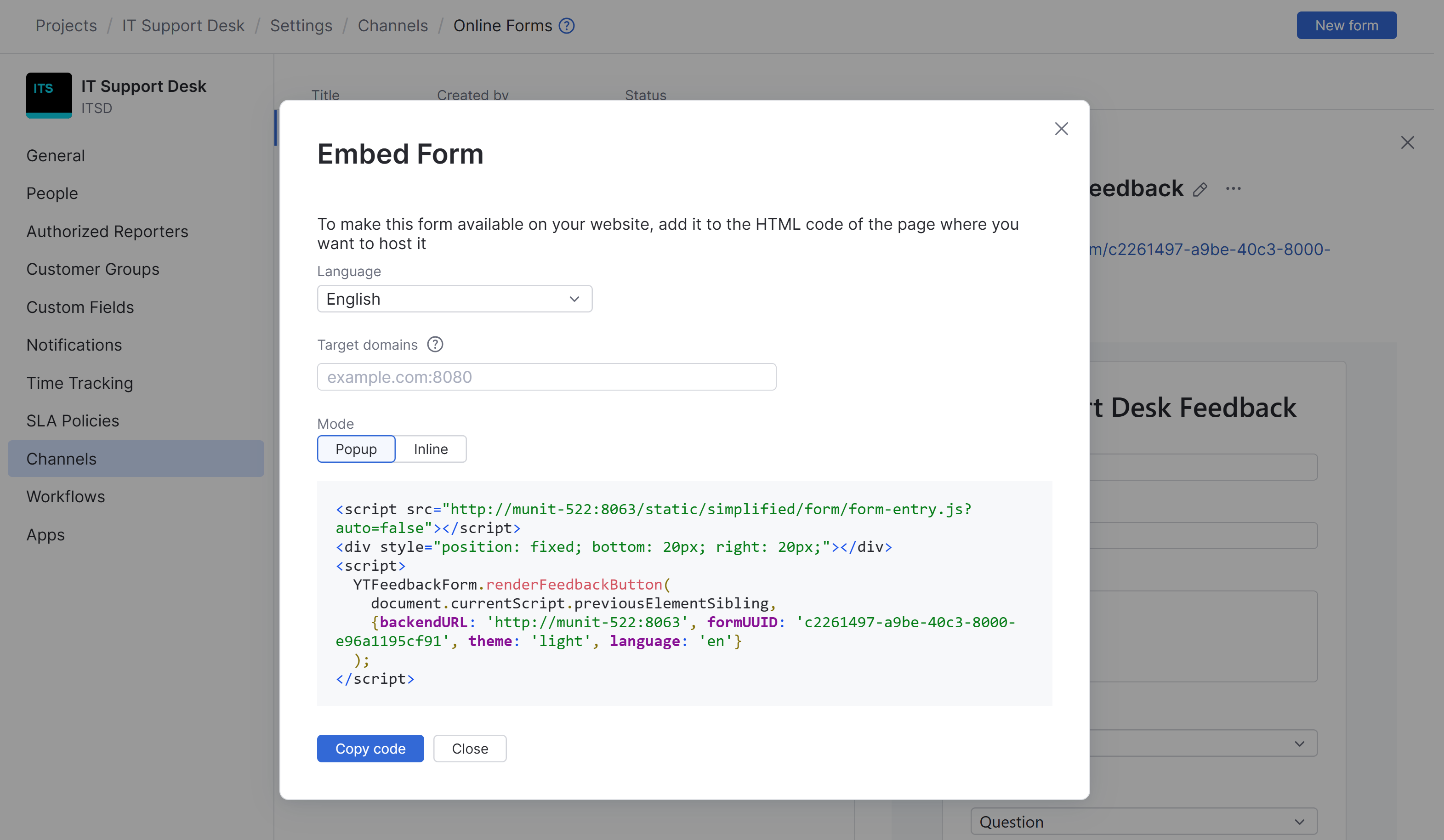The image size is (1444, 840).
Task: Click inside the embed code snippet block
Action: (x=685, y=594)
